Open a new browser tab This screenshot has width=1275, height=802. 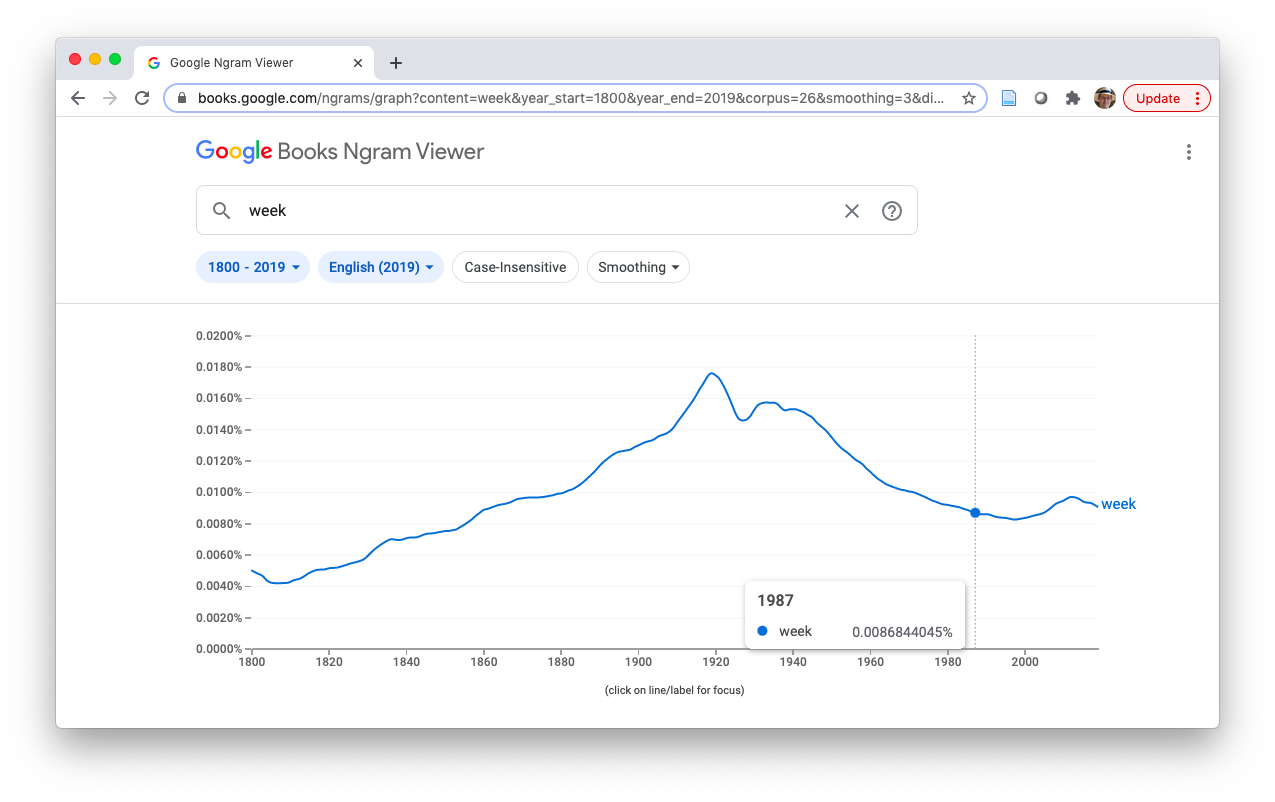tap(396, 63)
